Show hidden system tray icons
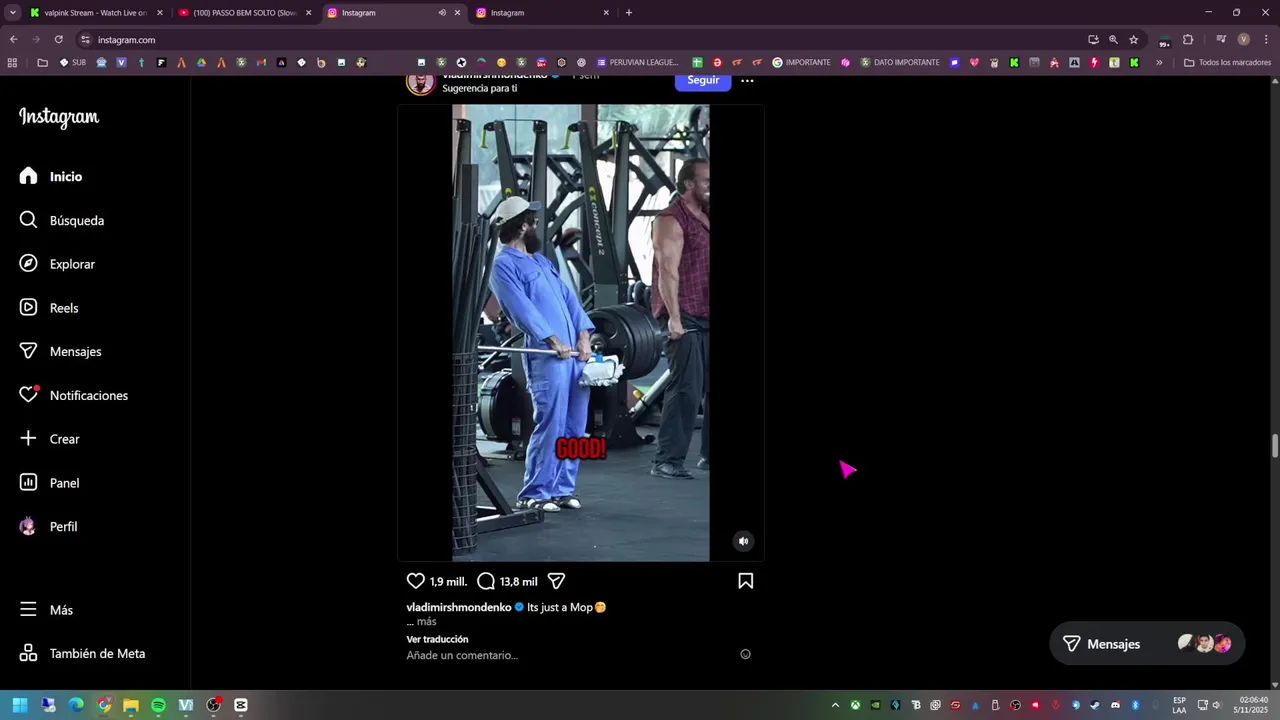 835,705
